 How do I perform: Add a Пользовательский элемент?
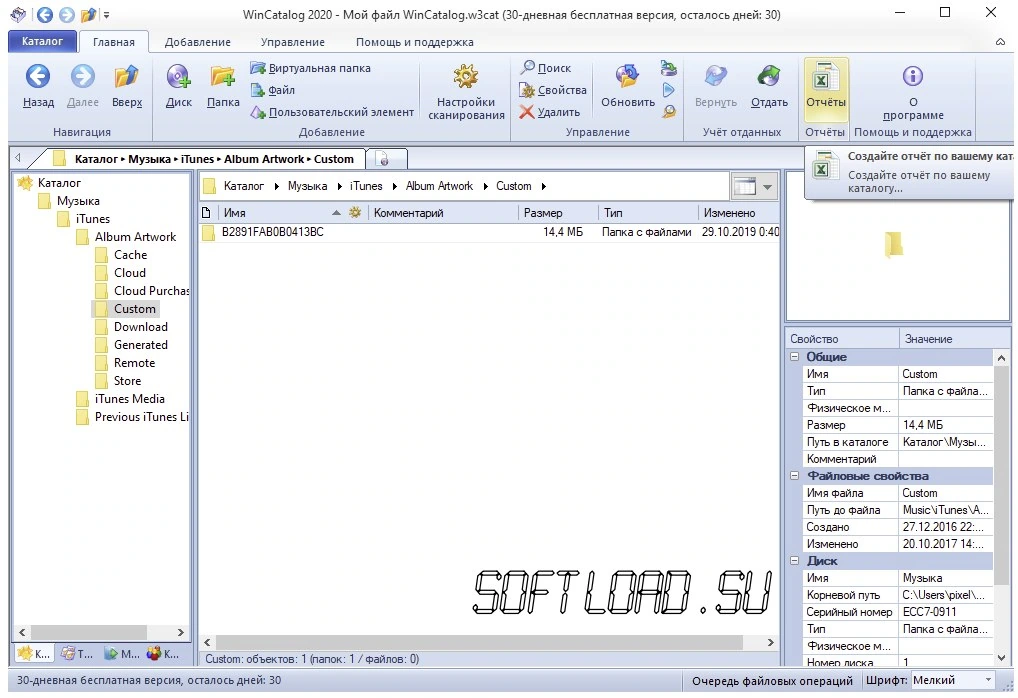click(x=332, y=112)
